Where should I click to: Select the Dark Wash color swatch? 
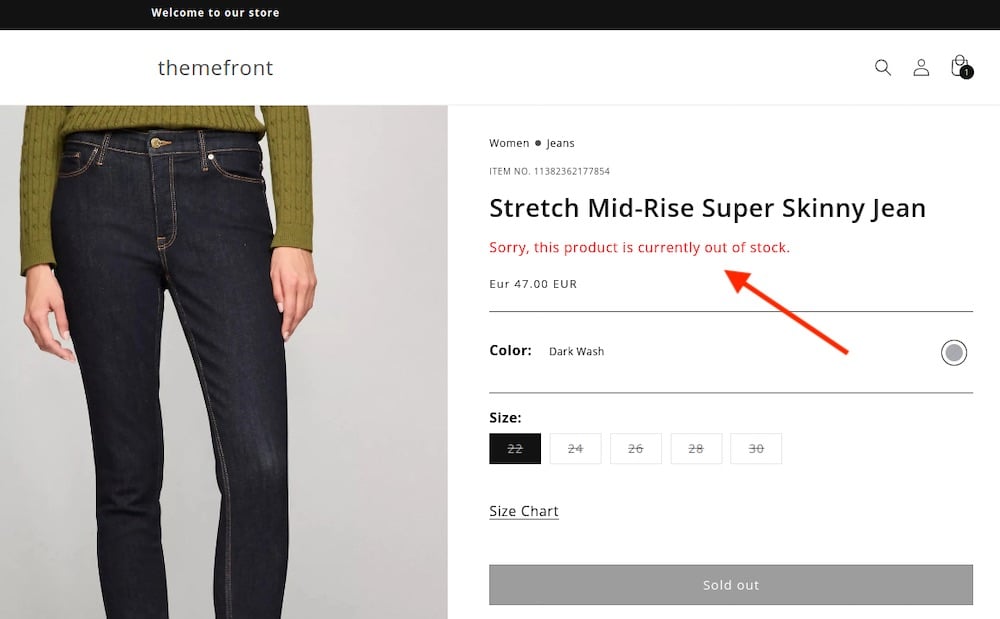point(954,352)
